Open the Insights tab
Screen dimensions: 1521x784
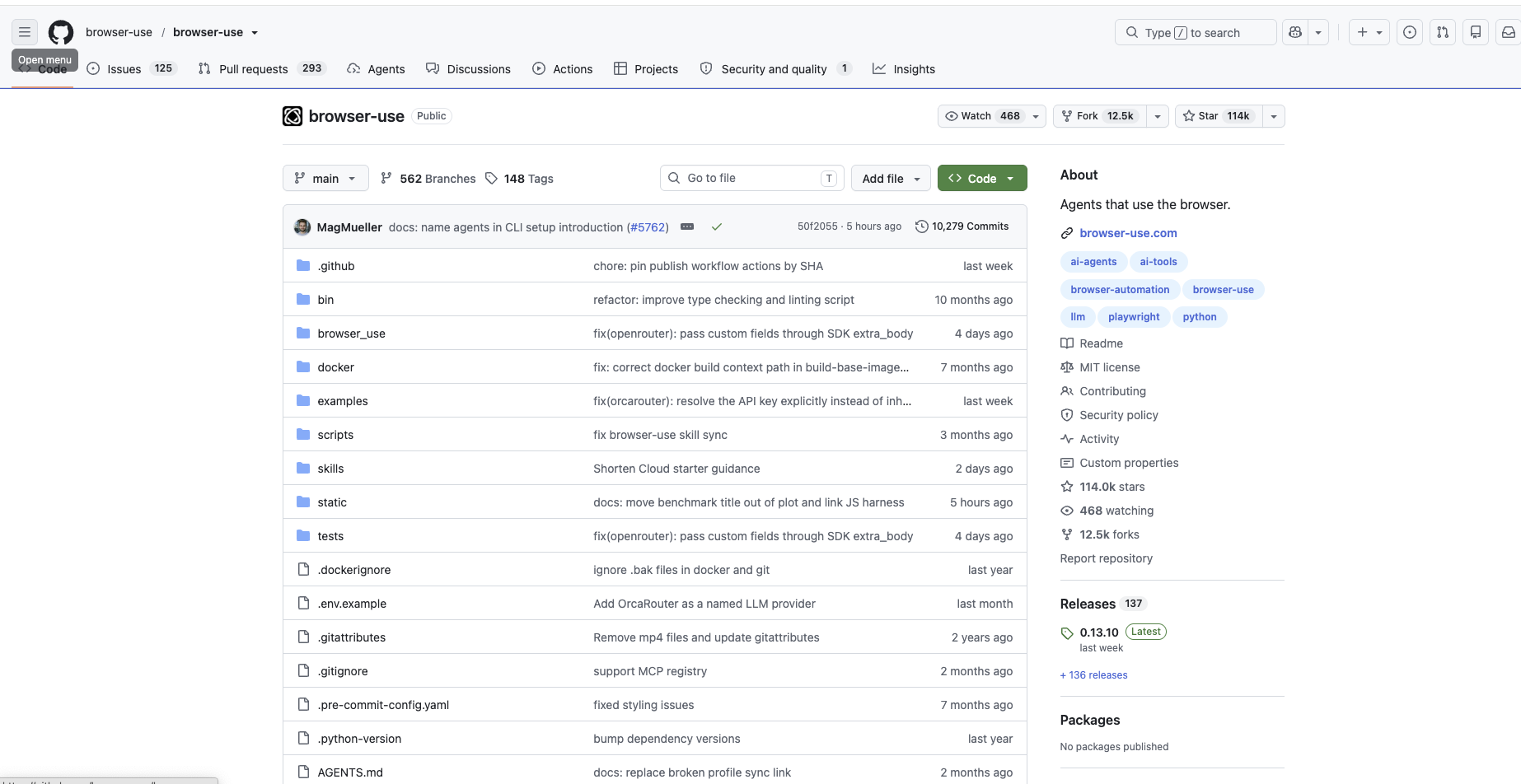pyautogui.click(x=904, y=69)
